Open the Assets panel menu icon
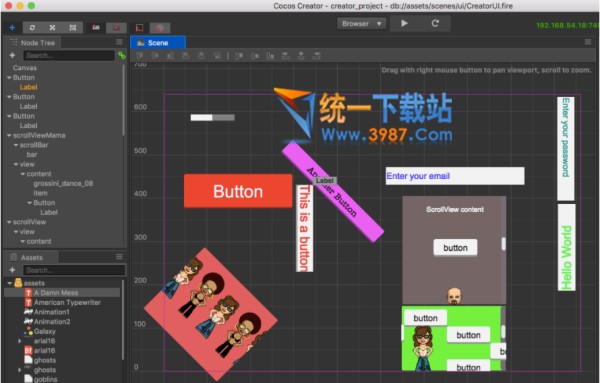Viewport: 600px width, 383px height. tap(119, 256)
